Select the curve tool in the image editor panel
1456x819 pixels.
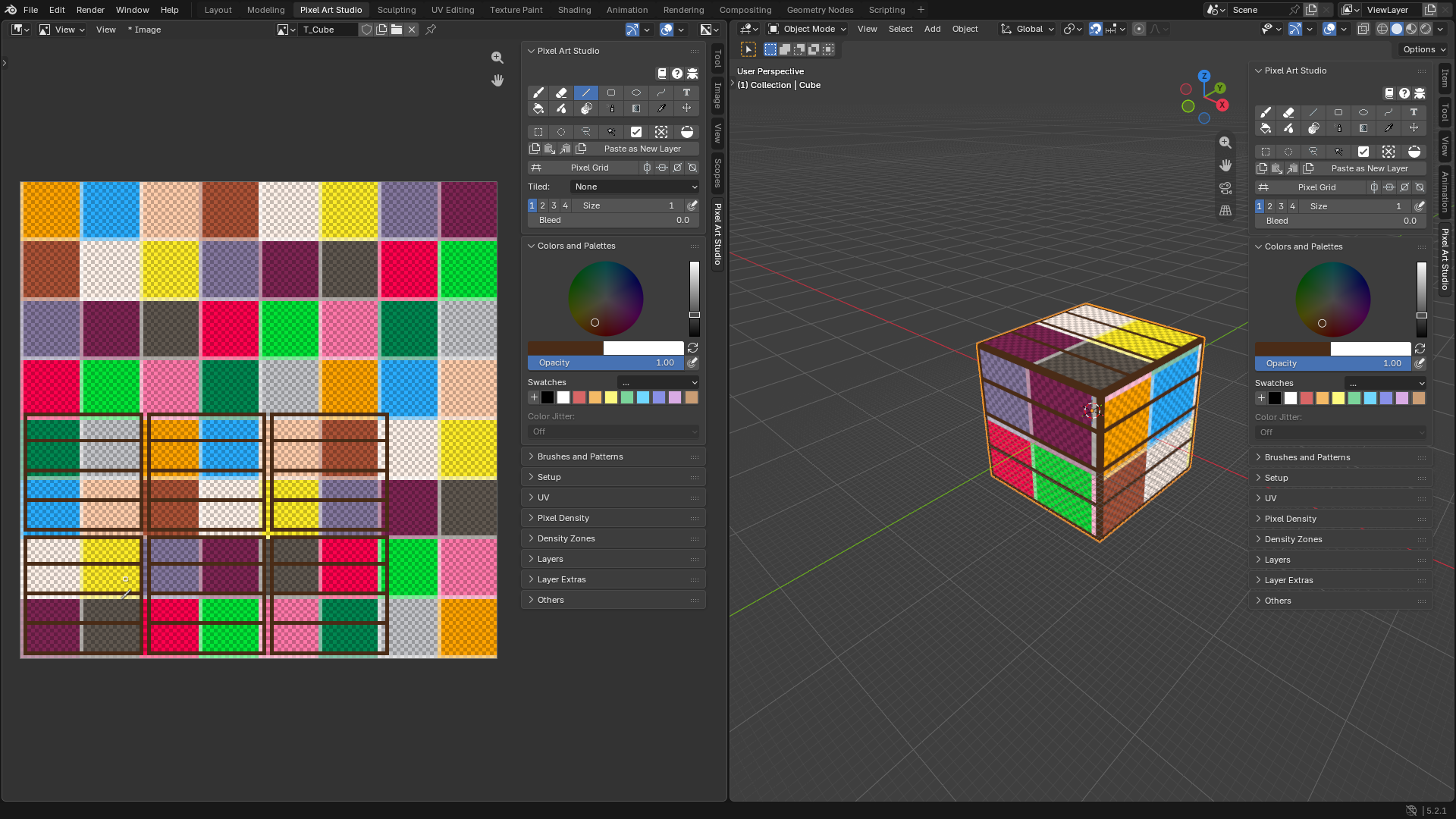coord(661,93)
